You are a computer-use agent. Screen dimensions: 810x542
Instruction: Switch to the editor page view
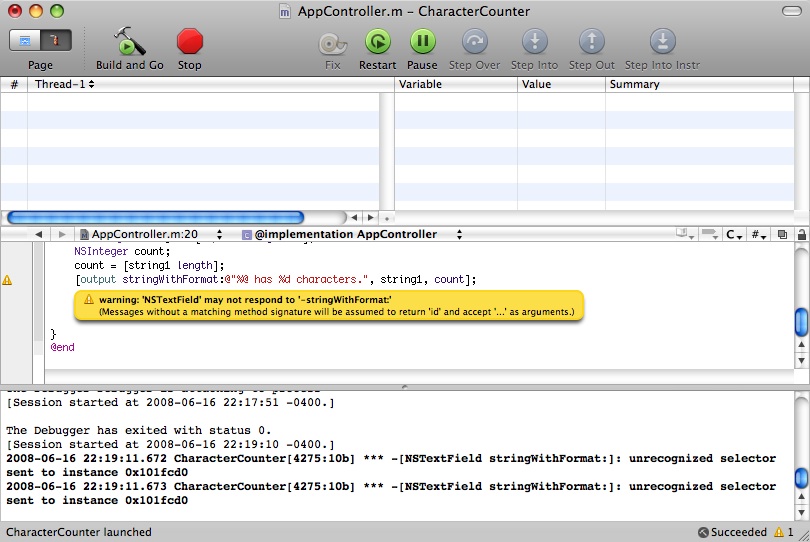pos(25,40)
